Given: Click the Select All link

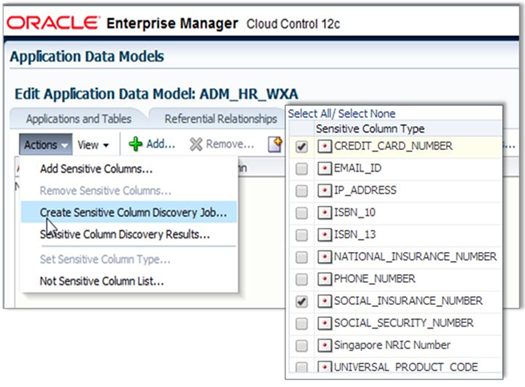Looking at the screenshot, I should coord(309,114).
